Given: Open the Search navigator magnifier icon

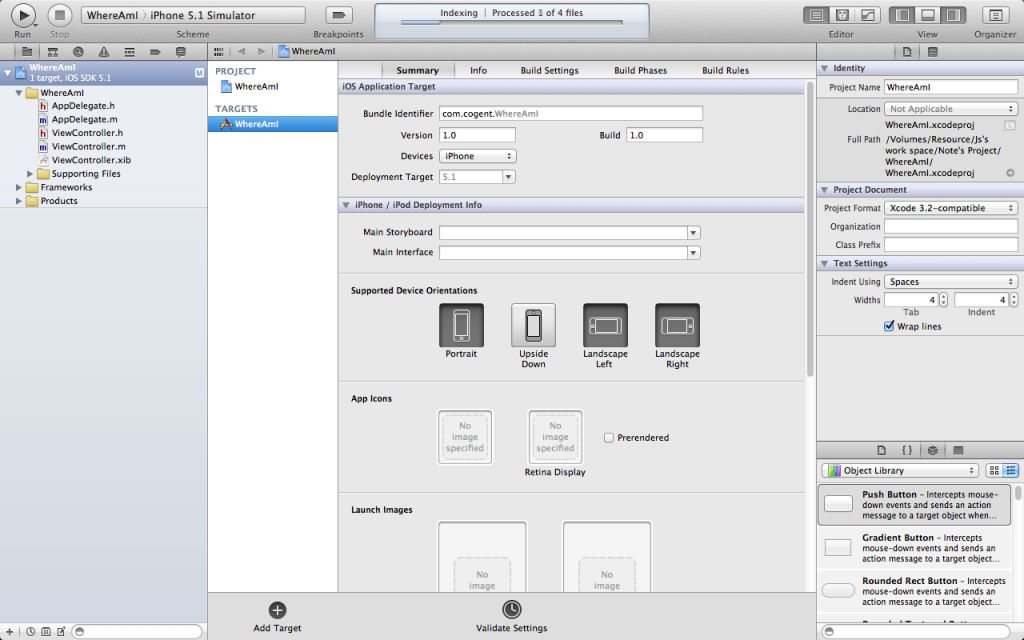Looking at the screenshot, I should [x=78, y=52].
